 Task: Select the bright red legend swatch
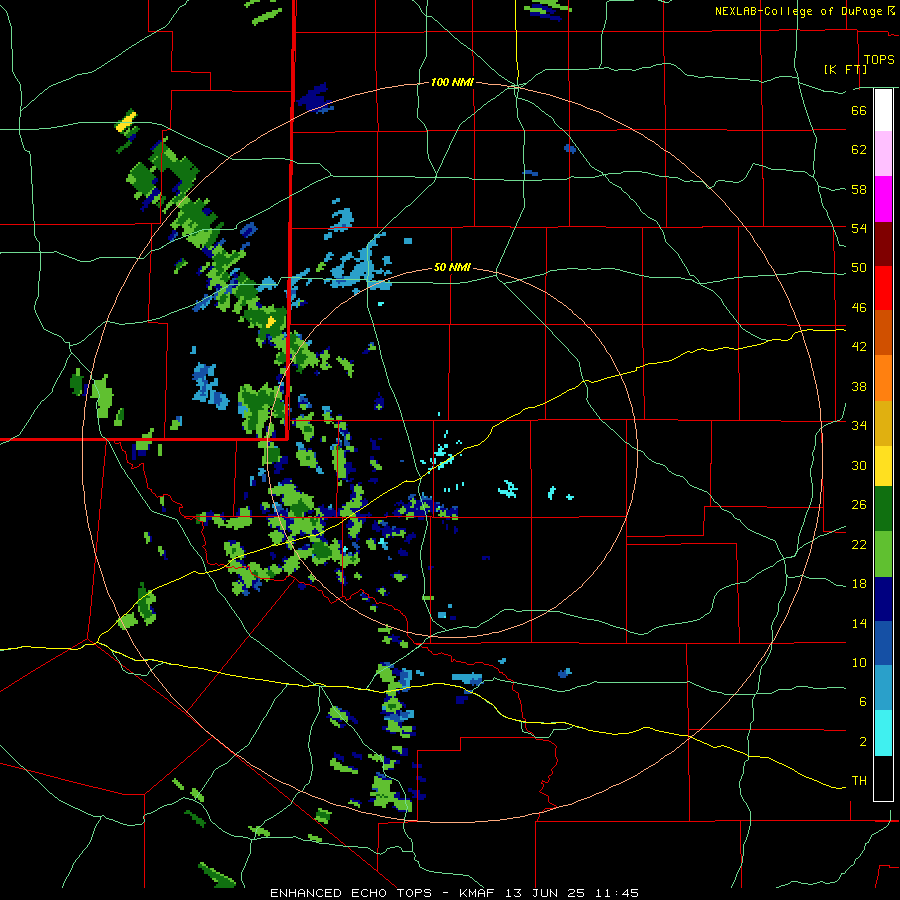883,288
